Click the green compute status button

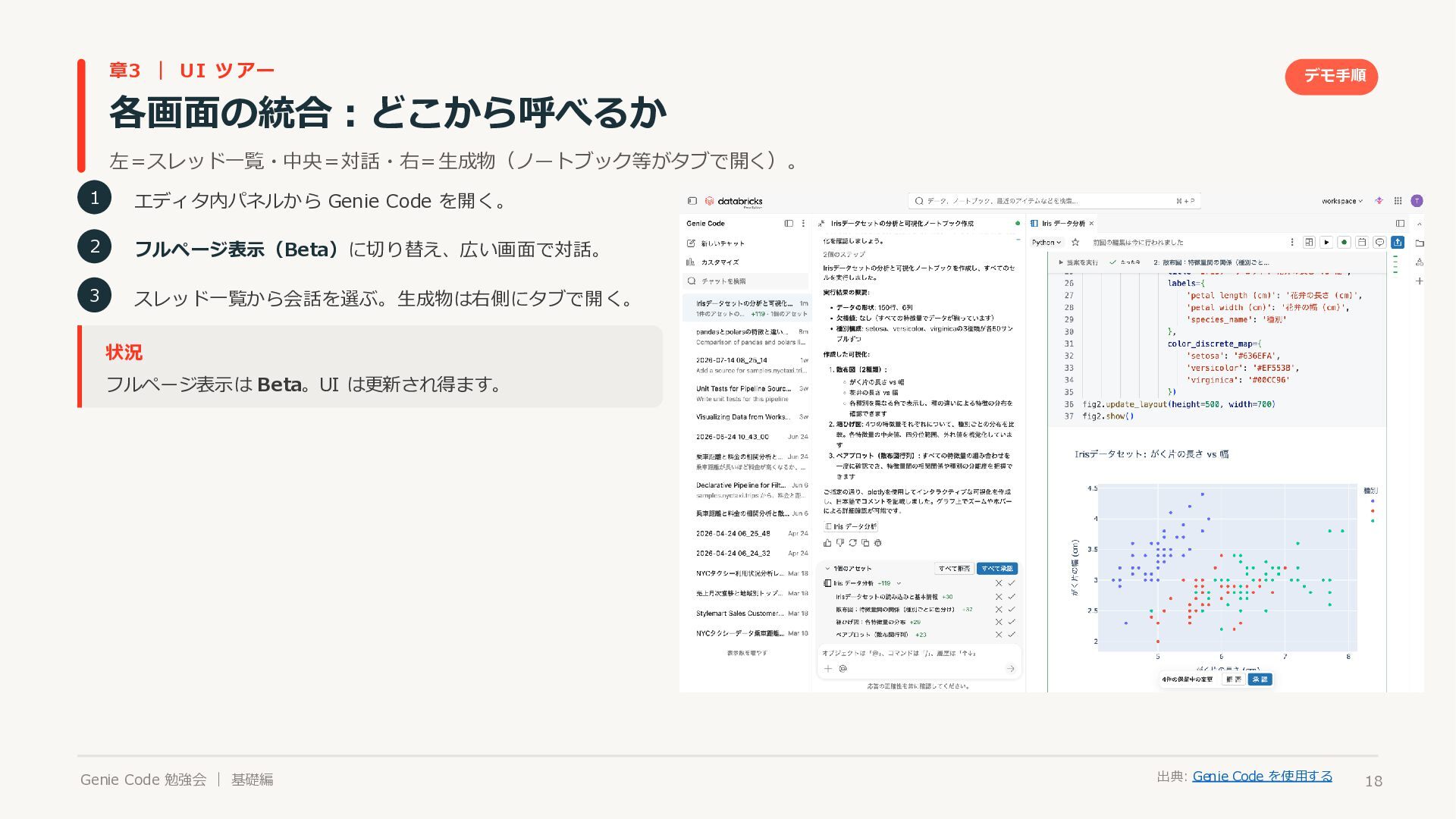pyautogui.click(x=1344, y=243)
